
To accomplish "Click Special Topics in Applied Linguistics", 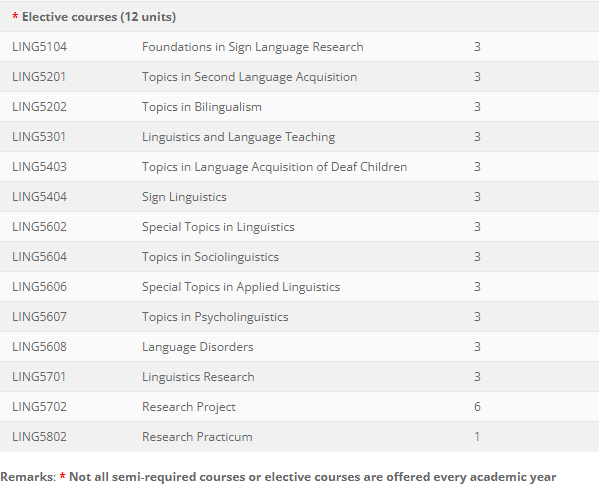I will tap(241, 287).
